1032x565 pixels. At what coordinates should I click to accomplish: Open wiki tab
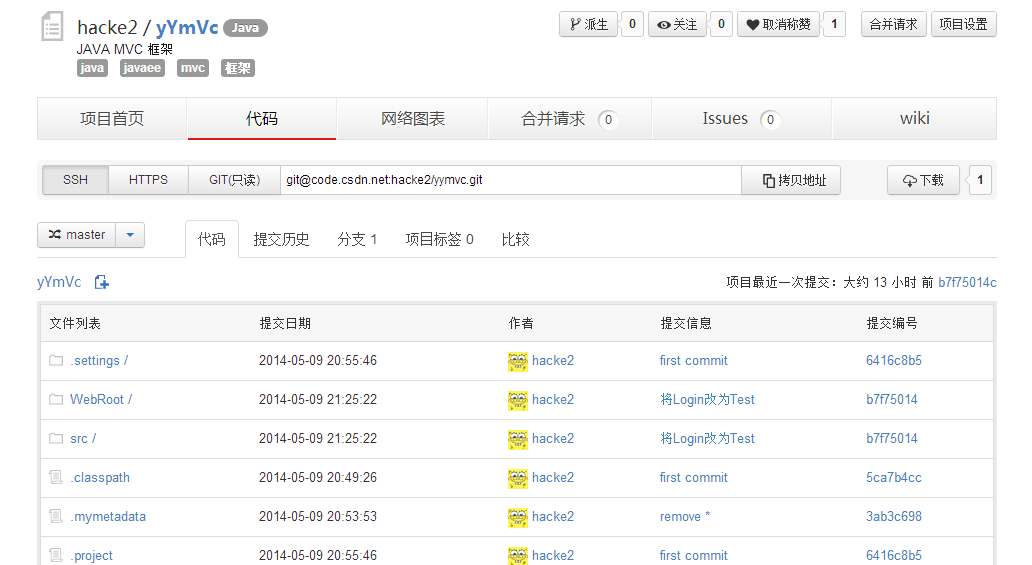915,119
